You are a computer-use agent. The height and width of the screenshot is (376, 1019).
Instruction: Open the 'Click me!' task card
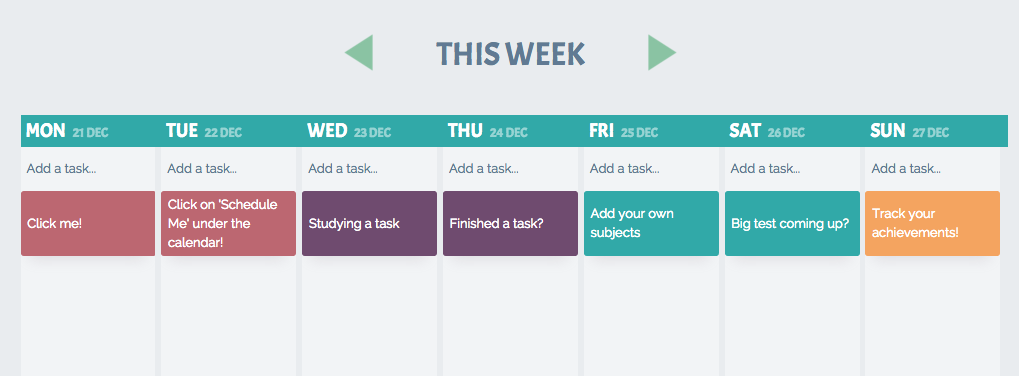(x=88, y=223)
